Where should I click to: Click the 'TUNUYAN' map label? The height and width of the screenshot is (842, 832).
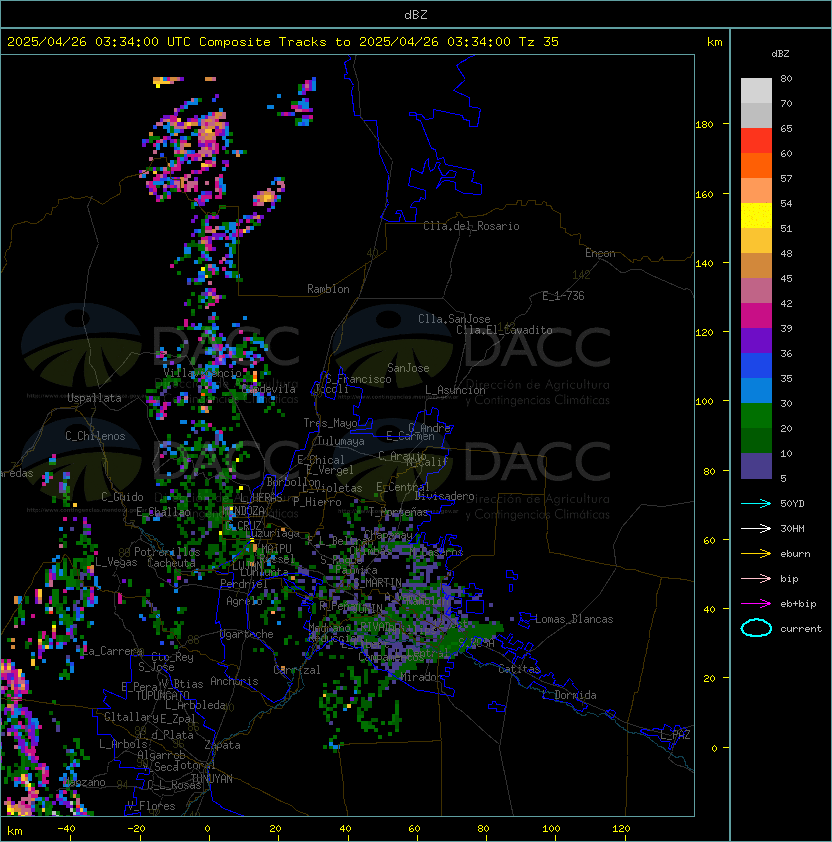coord(212,779)
